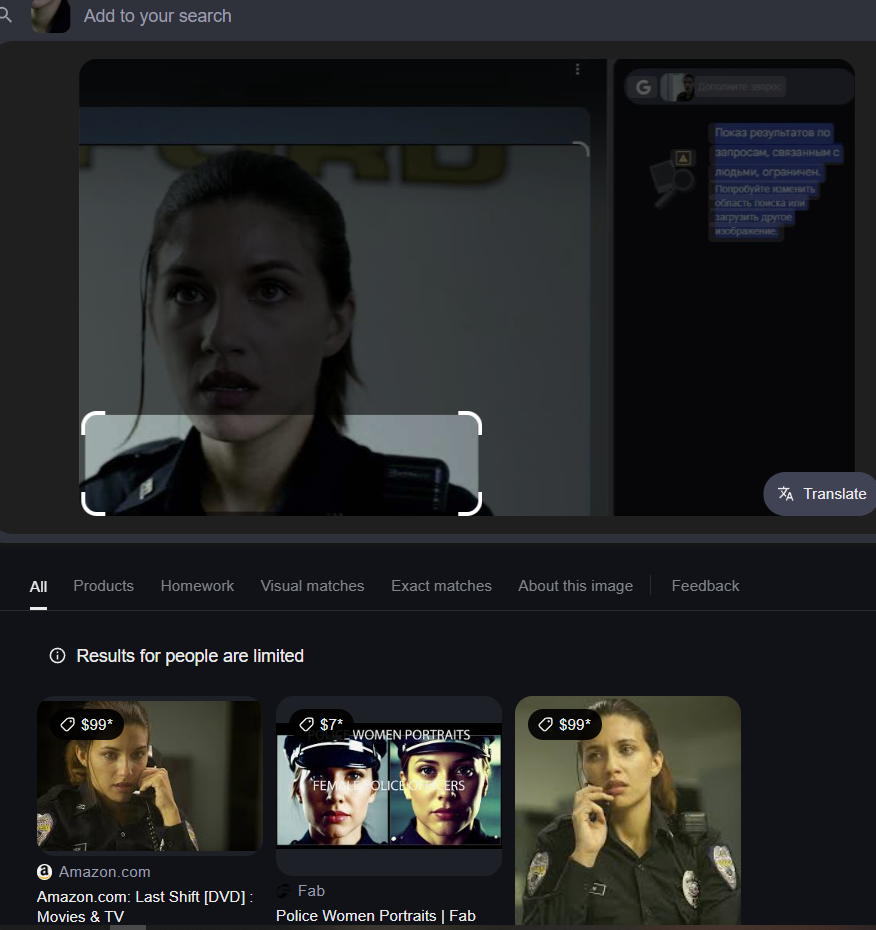
Task: Focus the 'Add to your search' field
Action: (x=157, y=16)
